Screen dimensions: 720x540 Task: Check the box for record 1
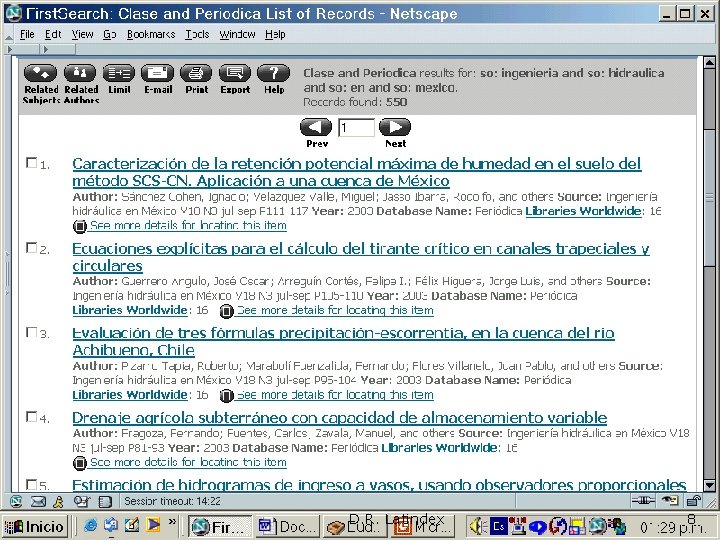[31, 163]
